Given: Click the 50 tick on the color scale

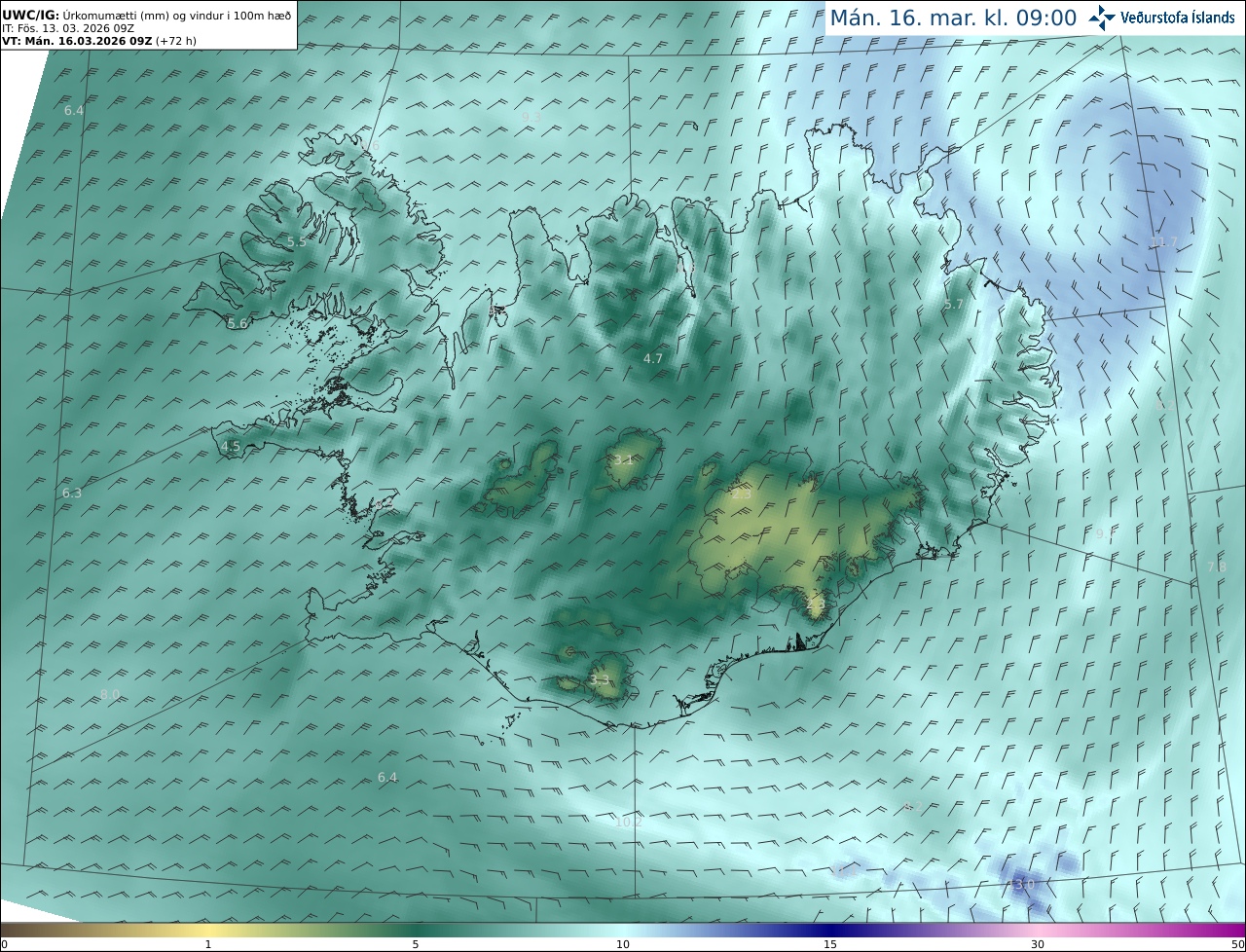Looking at the screenshot, I should [x=1237, y=944].
